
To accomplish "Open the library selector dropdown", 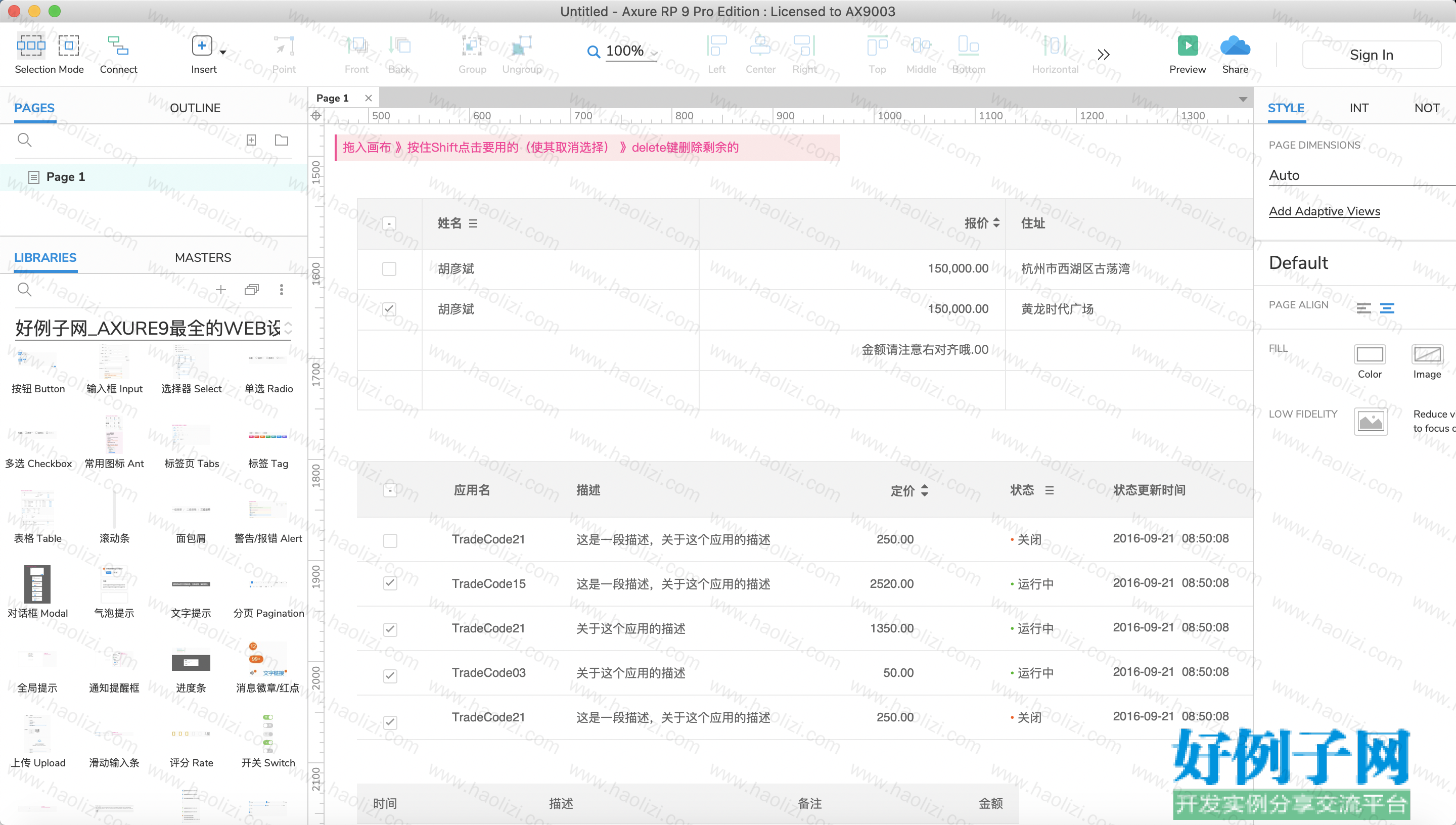I will (x=153, y=328).
